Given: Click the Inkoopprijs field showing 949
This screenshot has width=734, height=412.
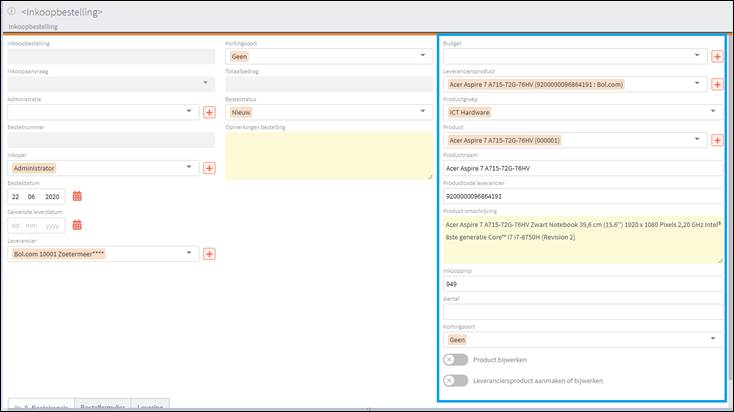Looking at the screenshot, I should [582, 283].
